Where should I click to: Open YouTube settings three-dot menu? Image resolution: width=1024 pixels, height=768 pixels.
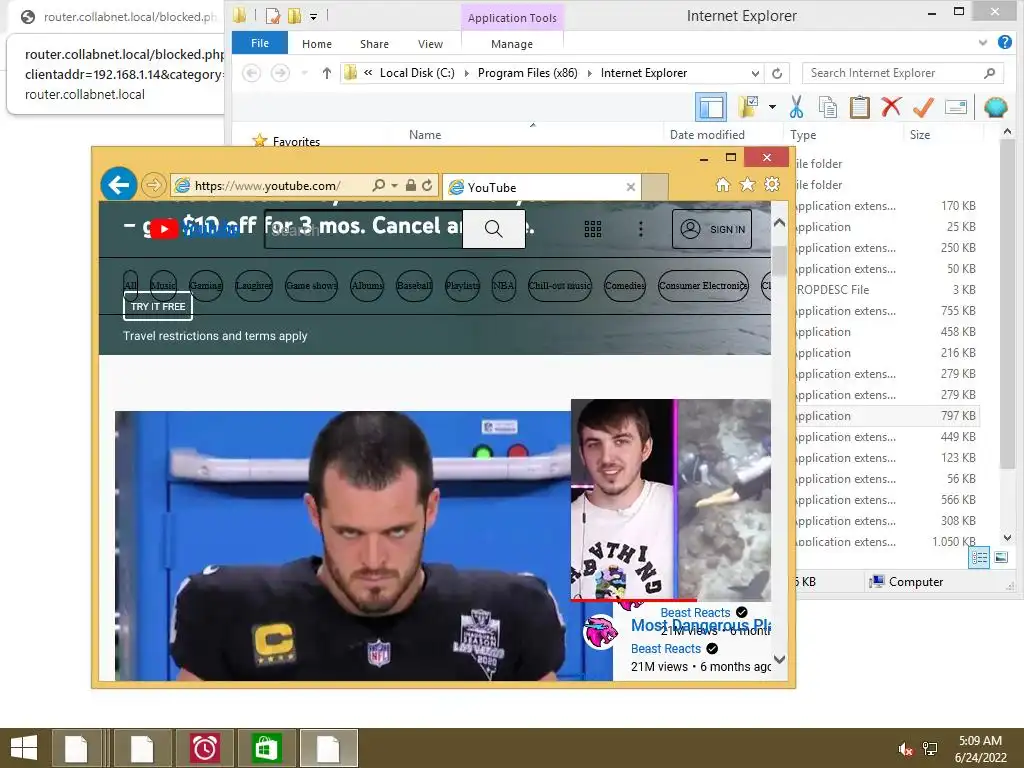click(x=641, y=229)
